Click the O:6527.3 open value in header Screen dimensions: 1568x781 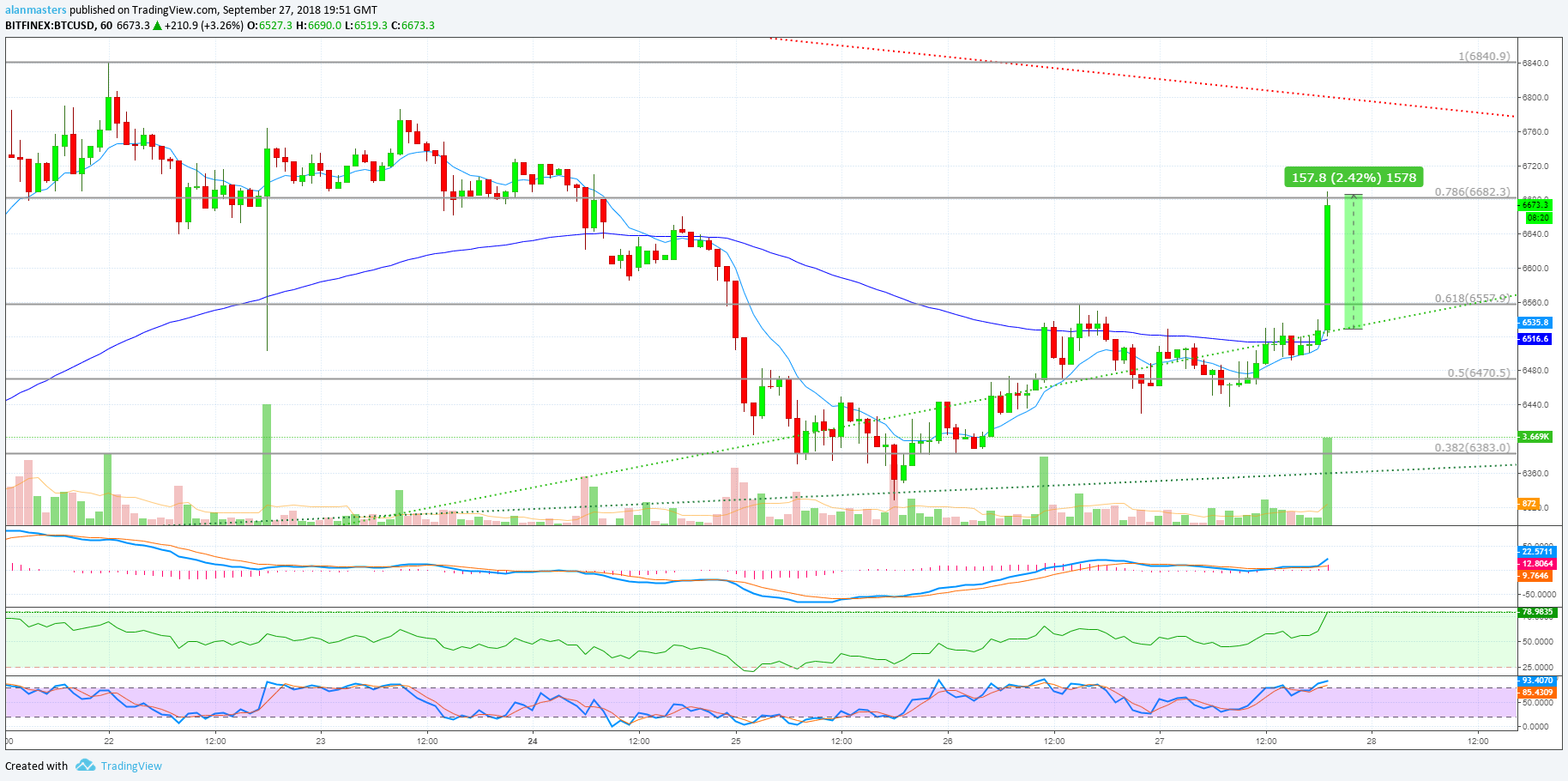point(269,26)
